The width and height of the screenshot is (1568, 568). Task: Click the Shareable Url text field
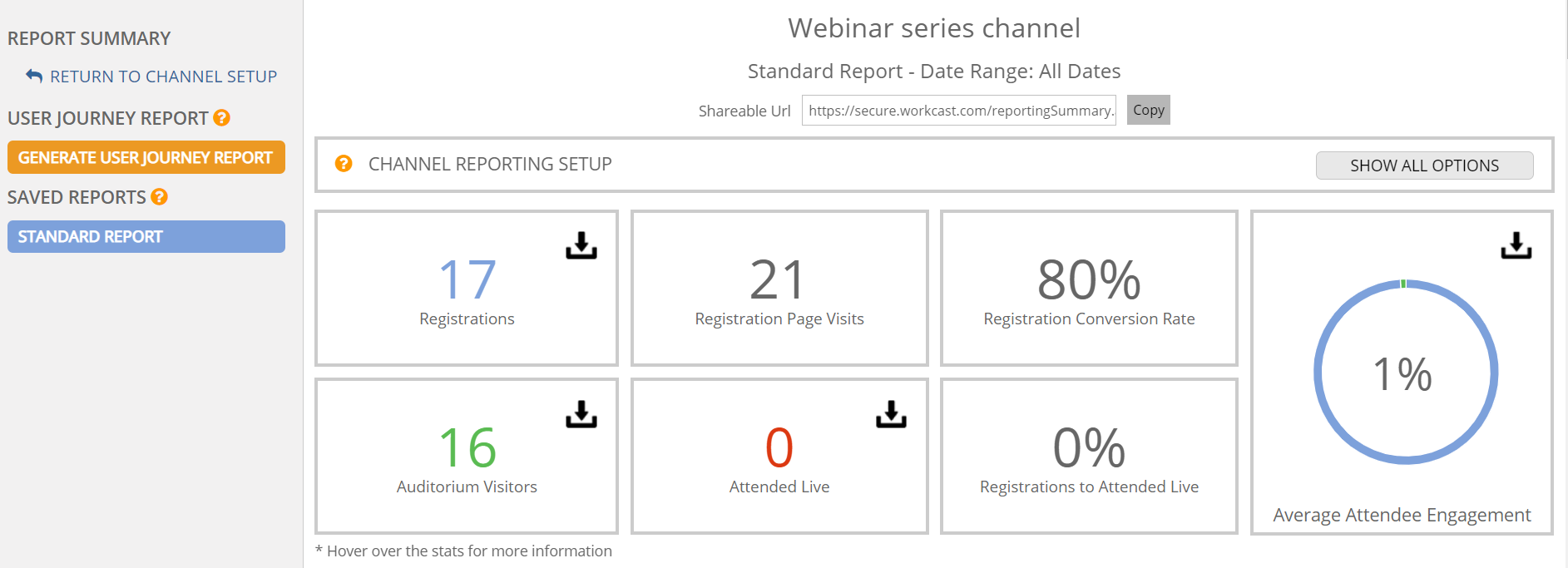pyautogui.click(x=959, y=110)
